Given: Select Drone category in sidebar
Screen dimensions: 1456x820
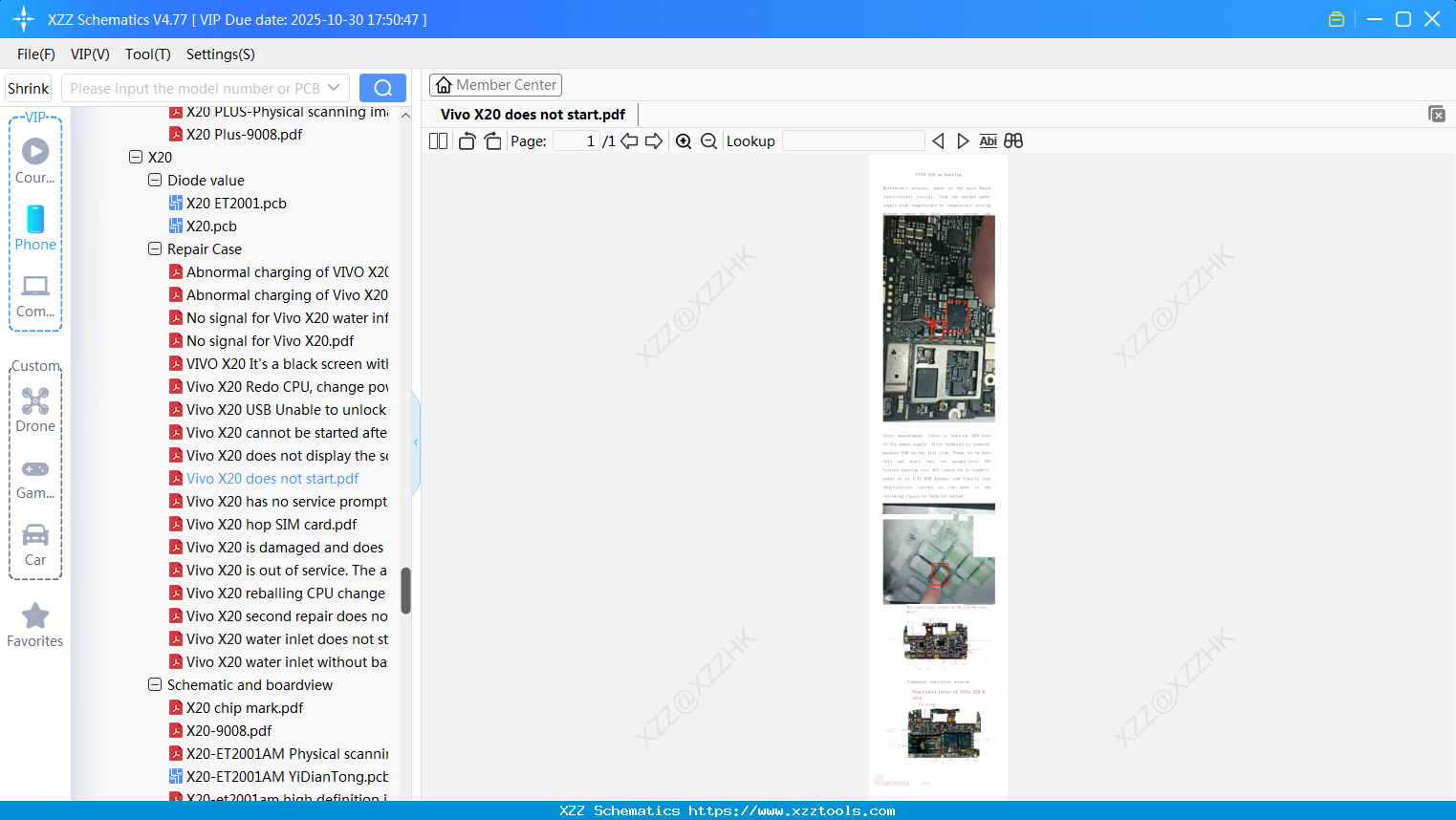Looking at the screenshot, I should pos(35,410).
